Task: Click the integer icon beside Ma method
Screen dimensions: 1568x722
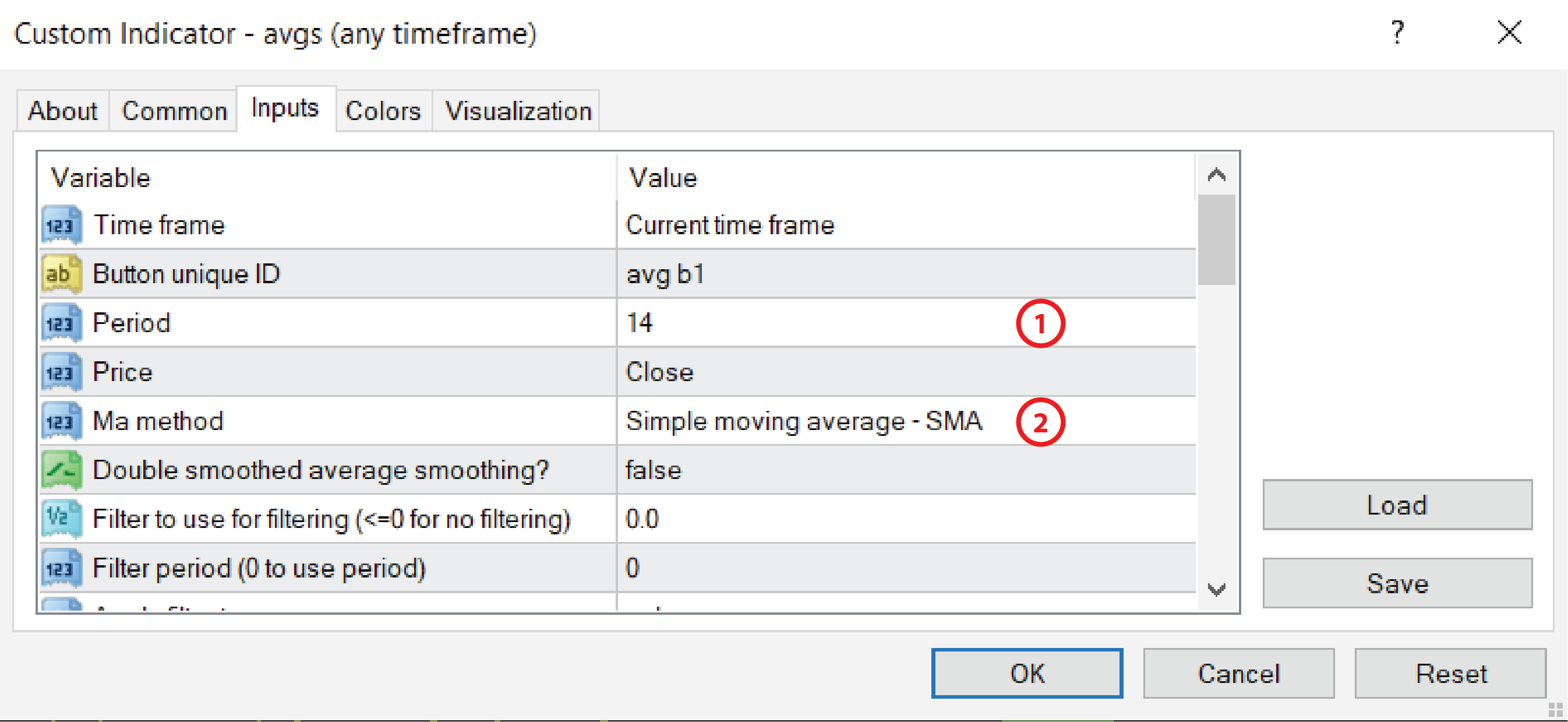Action: [62, 421]
